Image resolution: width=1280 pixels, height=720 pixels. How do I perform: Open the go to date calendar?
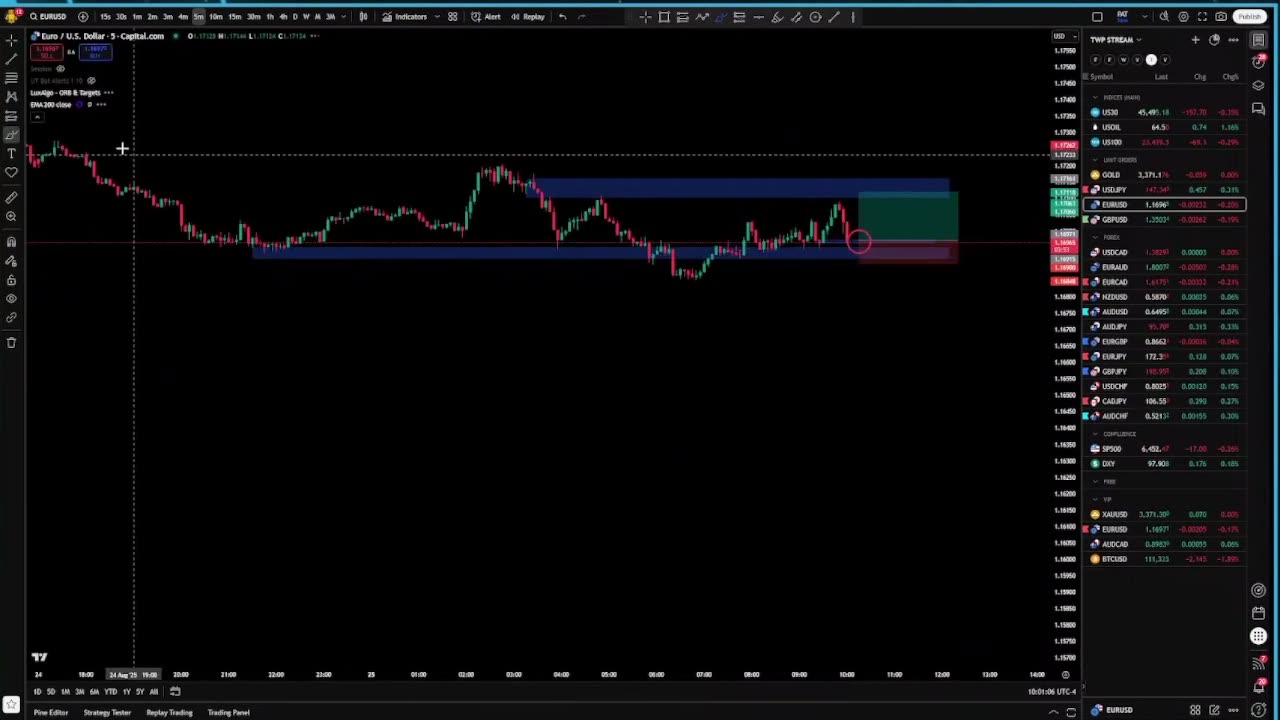[x=175, y=692]
